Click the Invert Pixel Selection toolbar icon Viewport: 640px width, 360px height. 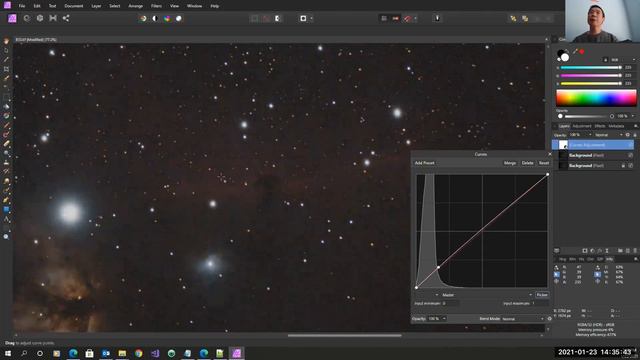pos(278,18)
